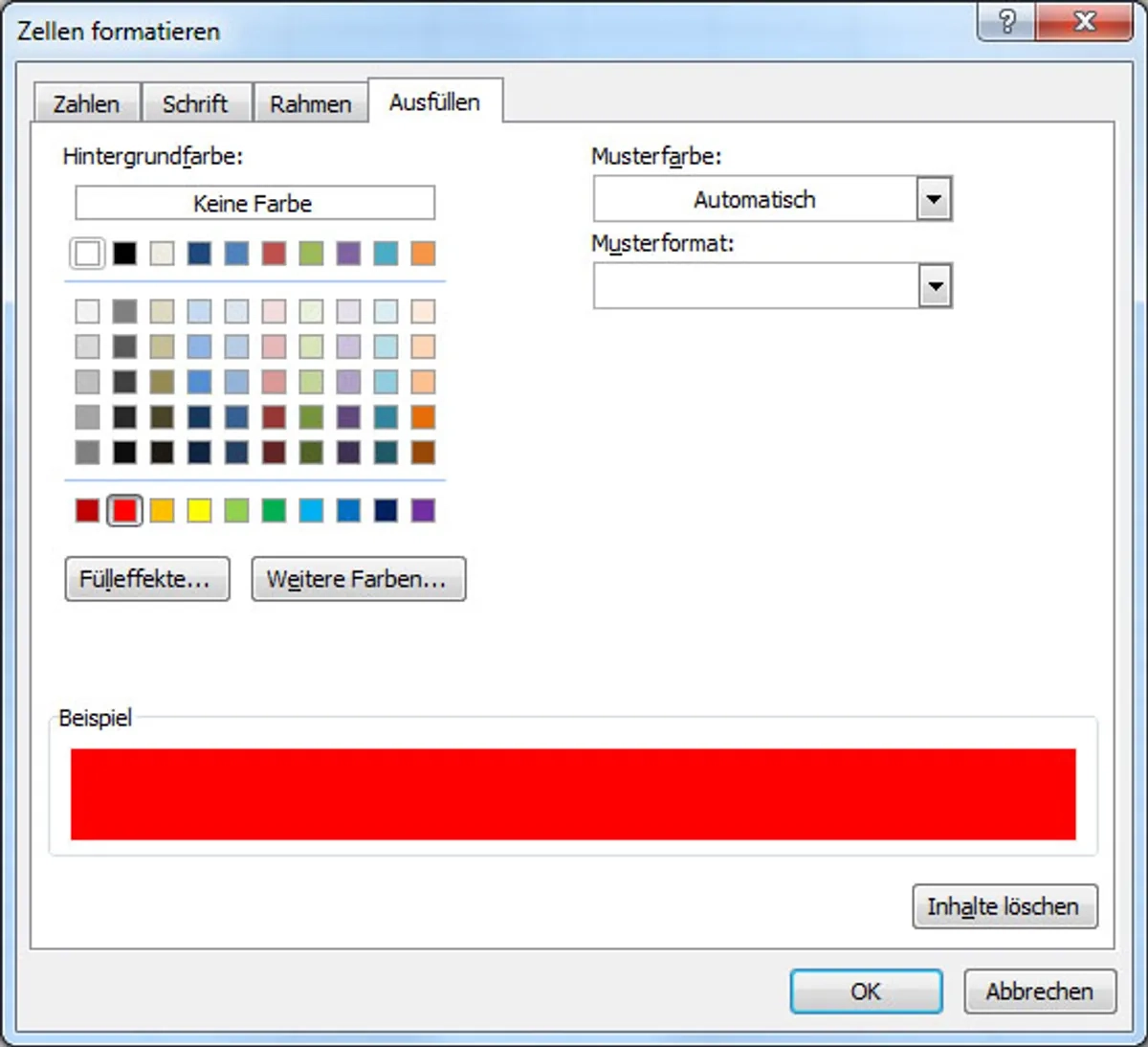1148x1047 pixels.
Task: Pick the aqua theme color swatch
Action: click(x=386, y=254)
